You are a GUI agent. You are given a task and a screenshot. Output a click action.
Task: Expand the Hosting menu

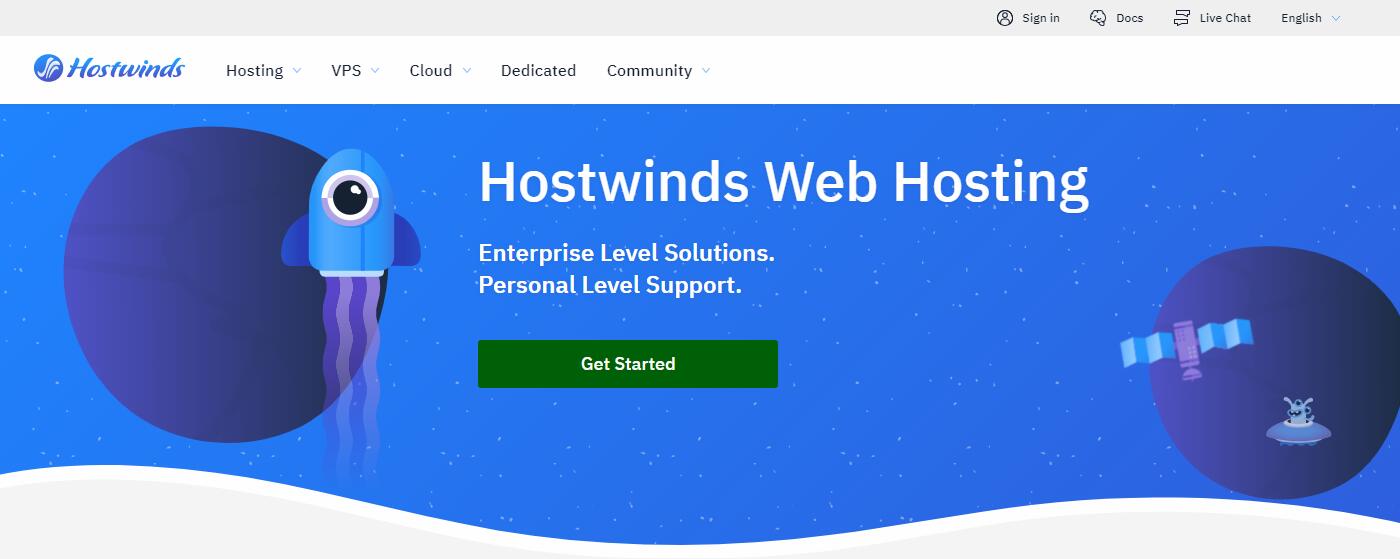click(x=263, y=70)
